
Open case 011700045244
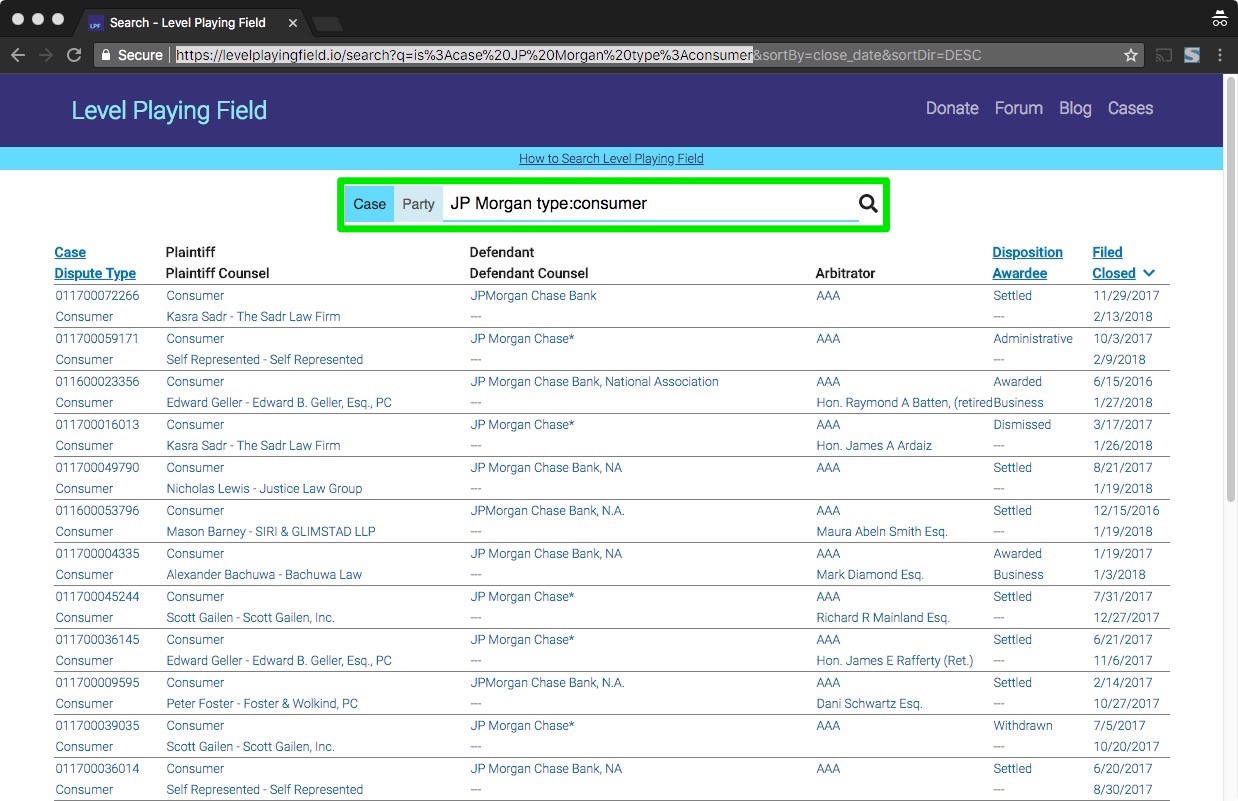click(97, 597)
